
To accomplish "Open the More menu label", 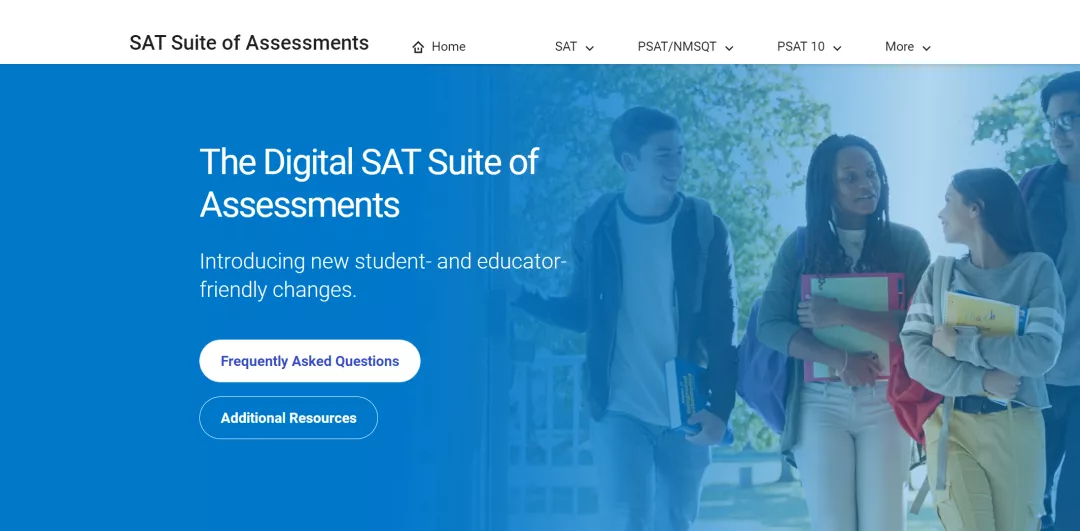I will (x=900, y=47).
